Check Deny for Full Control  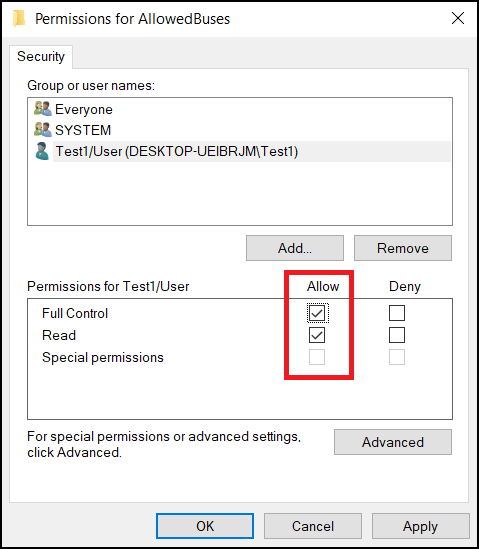397,313
